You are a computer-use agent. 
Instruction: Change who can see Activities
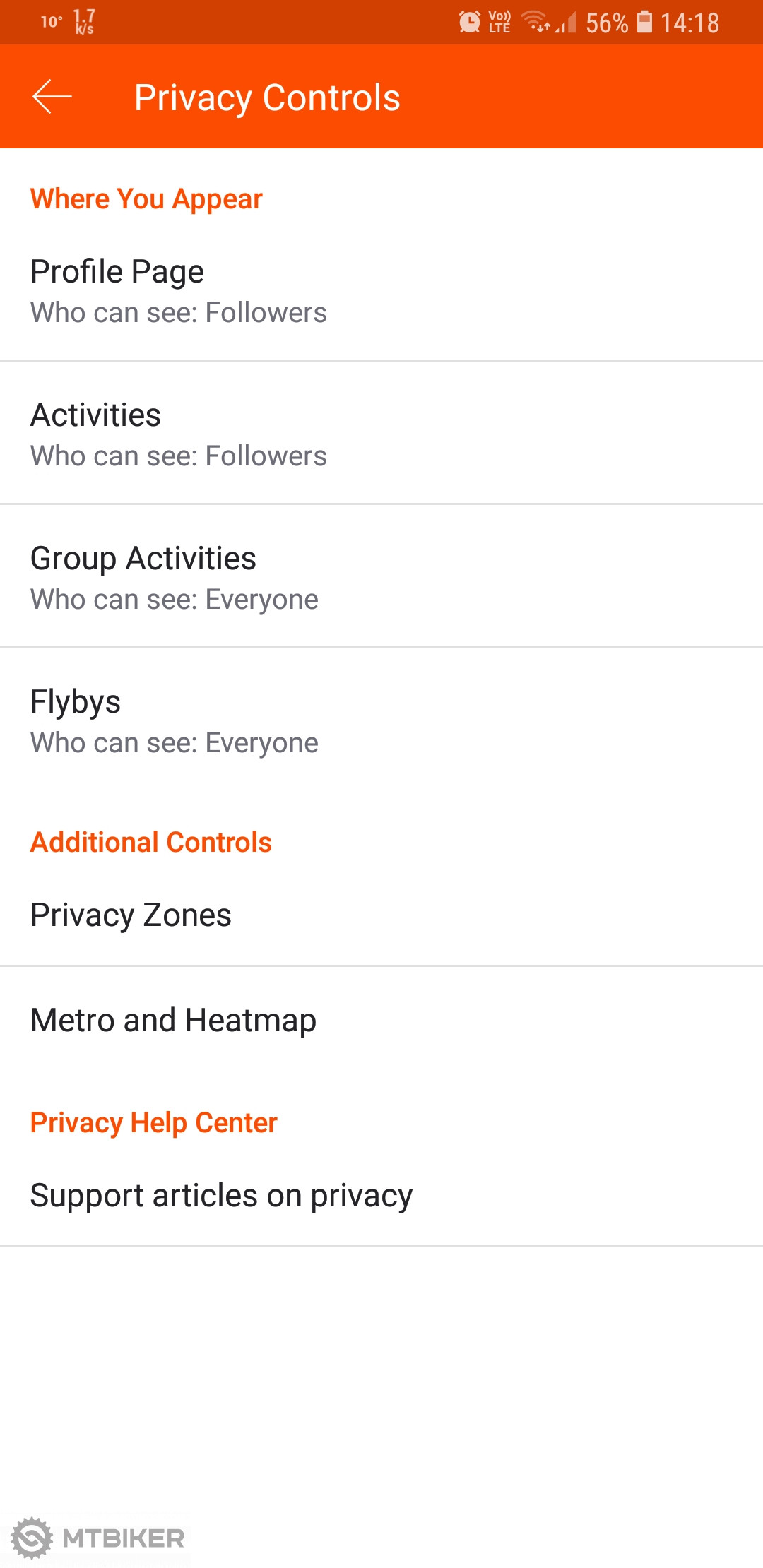(x=381, y=434)
